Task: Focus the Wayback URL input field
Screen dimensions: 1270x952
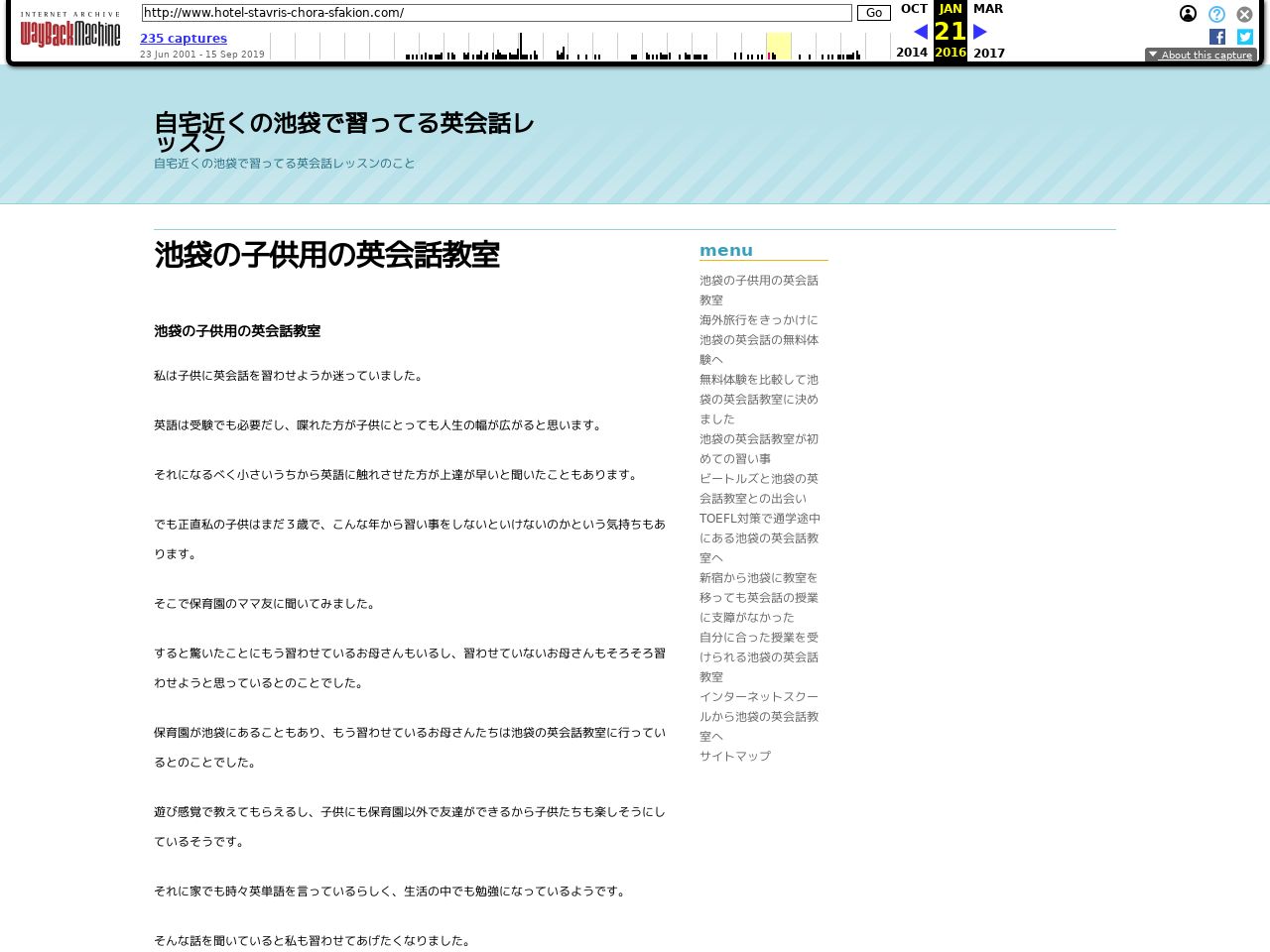Action: (496, 13)
